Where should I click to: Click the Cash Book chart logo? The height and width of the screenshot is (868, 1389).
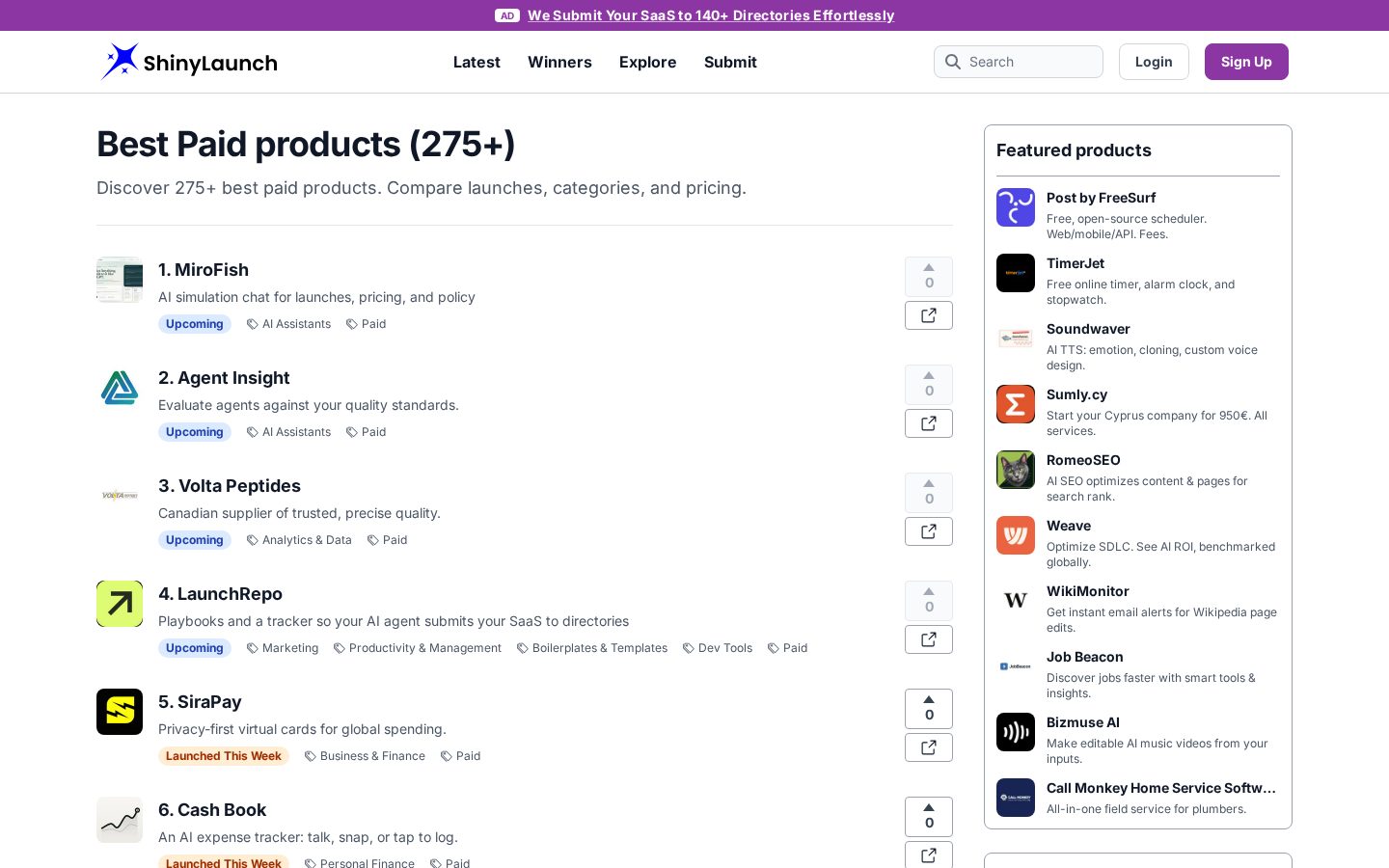120,820
